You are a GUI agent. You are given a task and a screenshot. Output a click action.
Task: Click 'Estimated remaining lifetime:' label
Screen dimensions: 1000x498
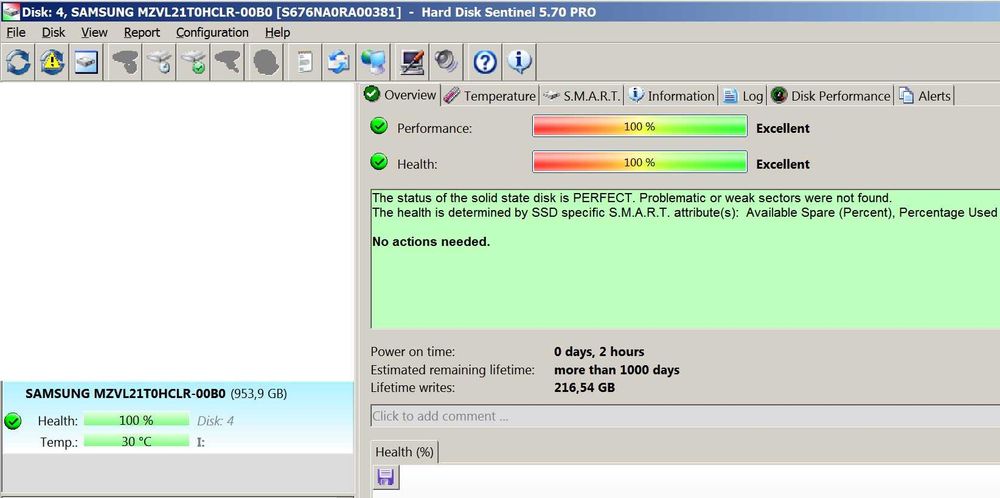point(451,370)
